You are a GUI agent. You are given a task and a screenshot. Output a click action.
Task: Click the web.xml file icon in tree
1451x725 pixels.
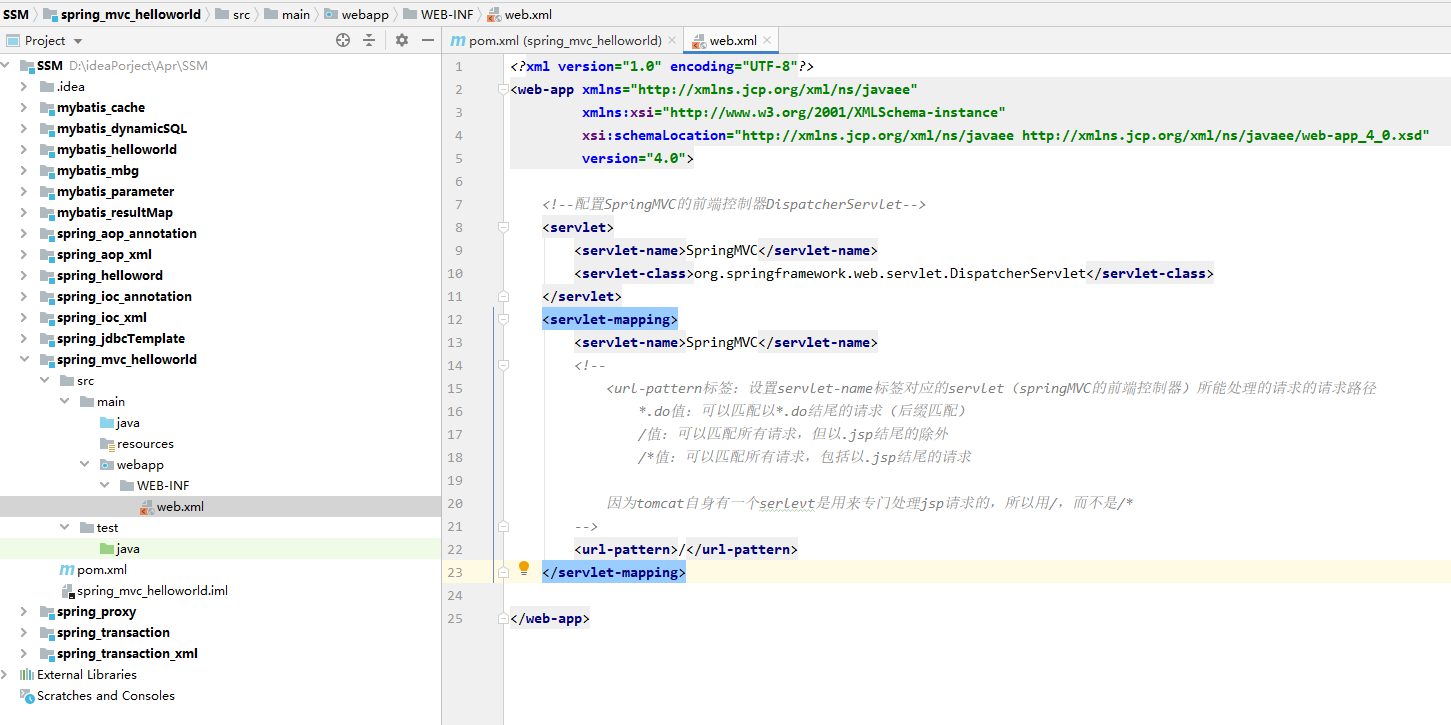[147, 507]
